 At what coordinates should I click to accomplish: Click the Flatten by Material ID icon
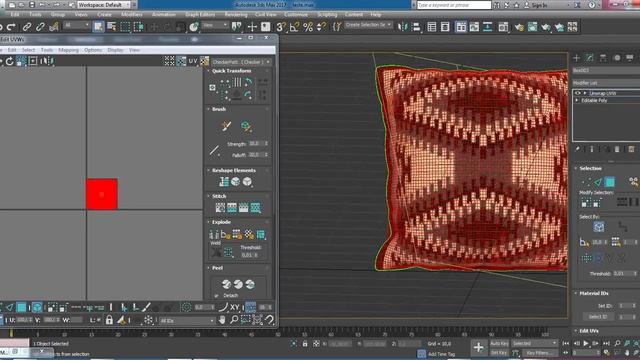coord(249,234)
